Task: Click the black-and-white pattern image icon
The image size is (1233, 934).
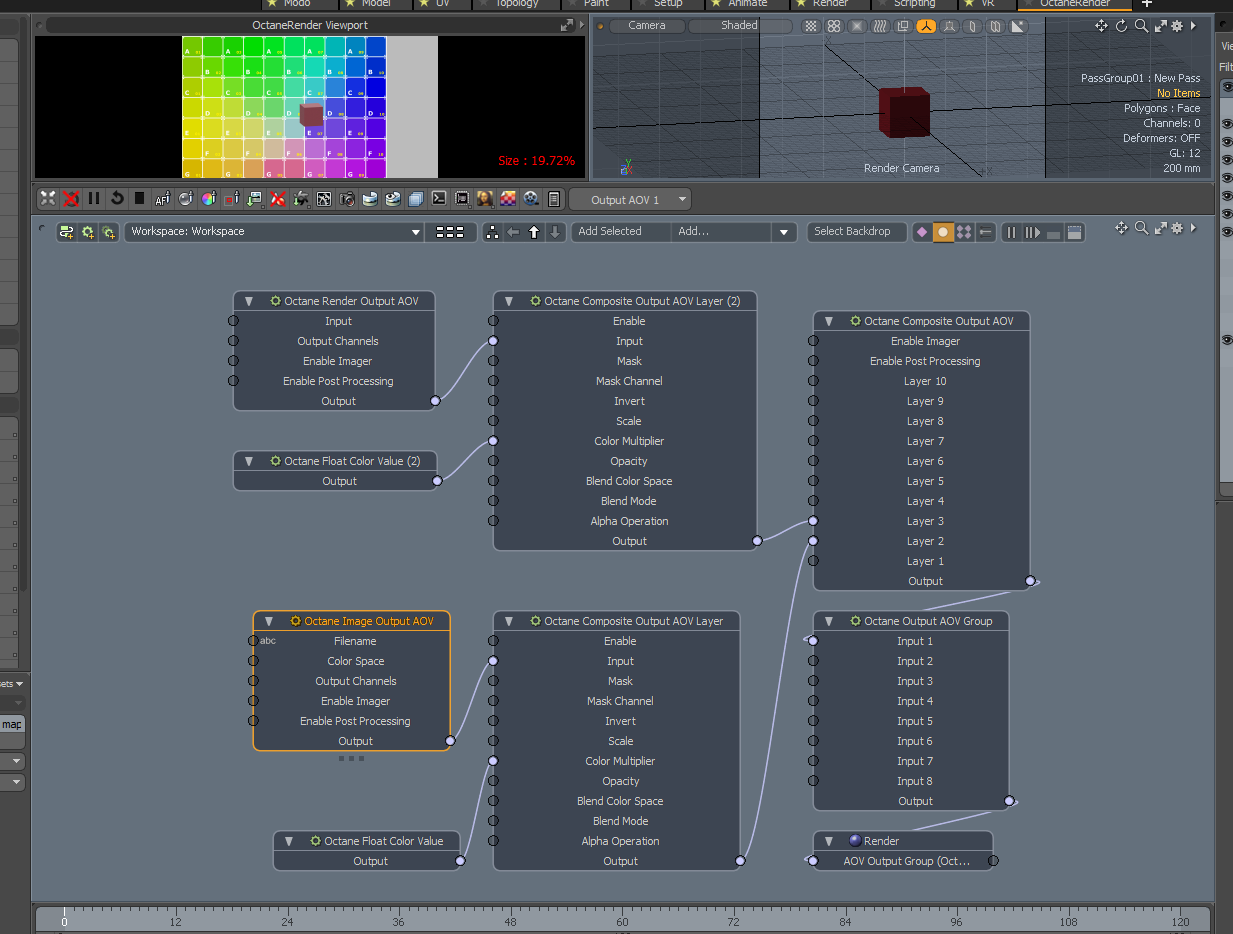Action: [x=324, y=199]
